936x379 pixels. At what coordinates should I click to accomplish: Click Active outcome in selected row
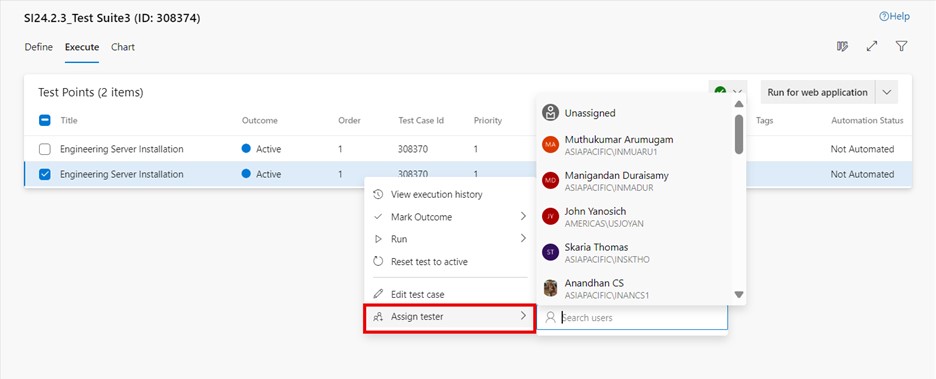click(x=261, y=174)
